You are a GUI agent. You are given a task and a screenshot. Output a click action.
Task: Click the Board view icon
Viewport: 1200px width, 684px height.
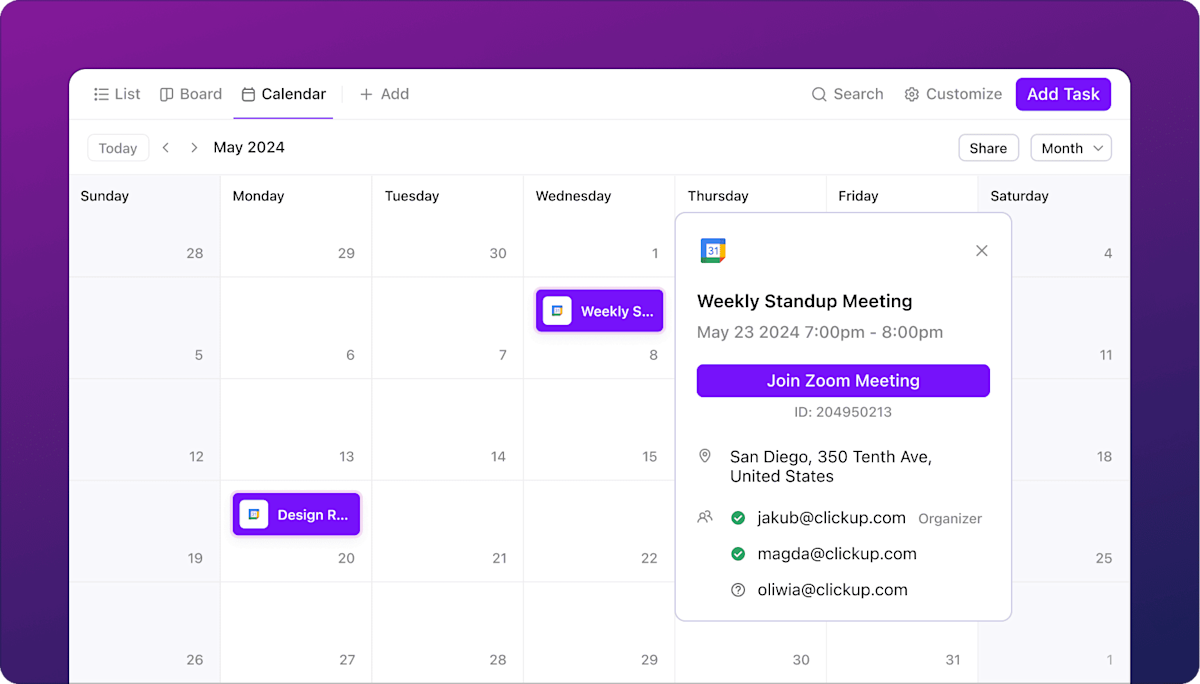166,93
